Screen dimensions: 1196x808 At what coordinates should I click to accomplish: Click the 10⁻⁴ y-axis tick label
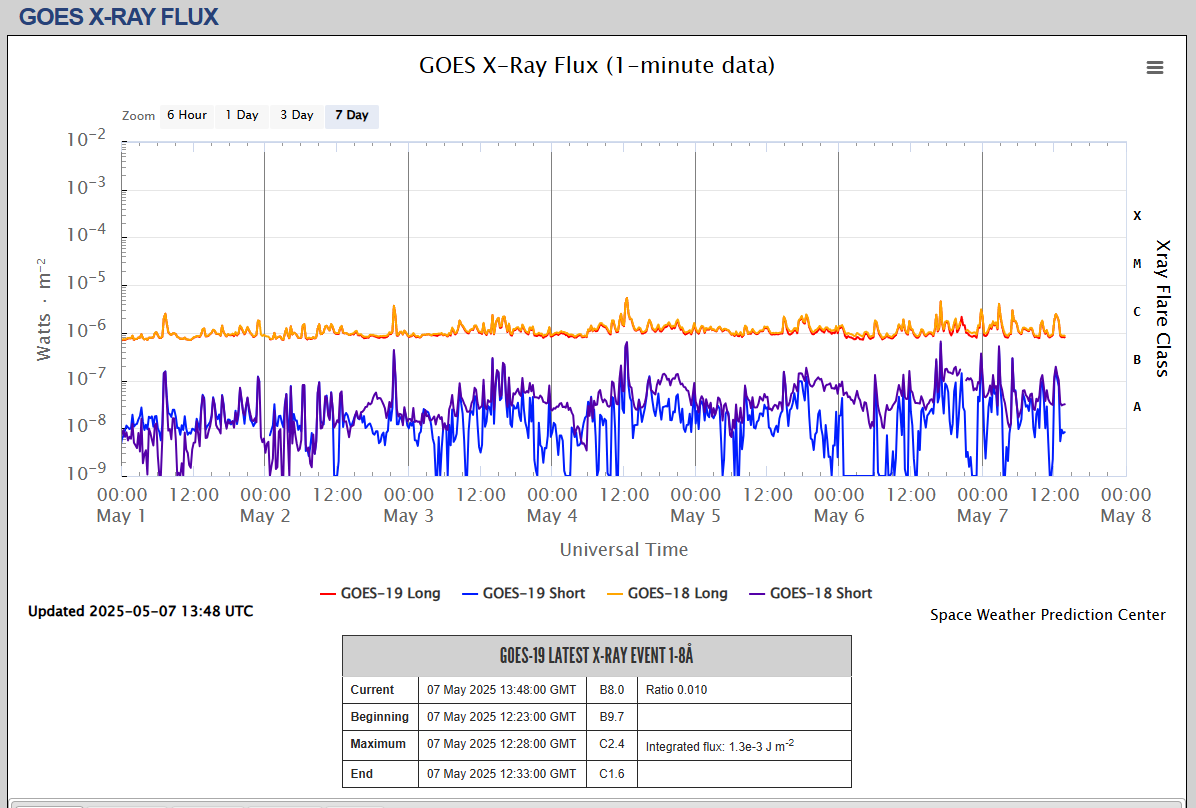tap(86, 234)
